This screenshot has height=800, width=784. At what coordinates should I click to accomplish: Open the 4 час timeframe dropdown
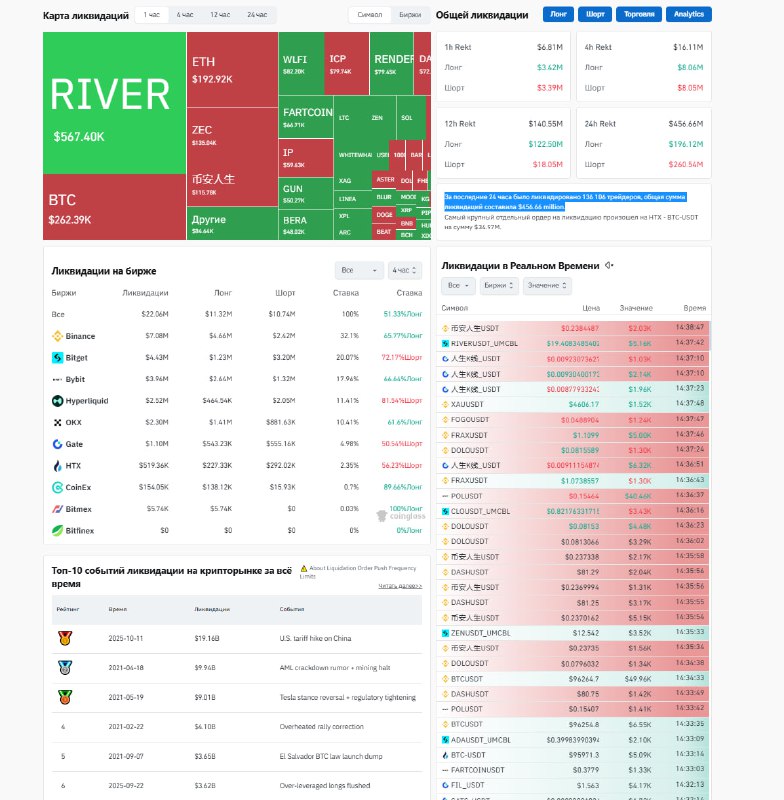[404, 270]
